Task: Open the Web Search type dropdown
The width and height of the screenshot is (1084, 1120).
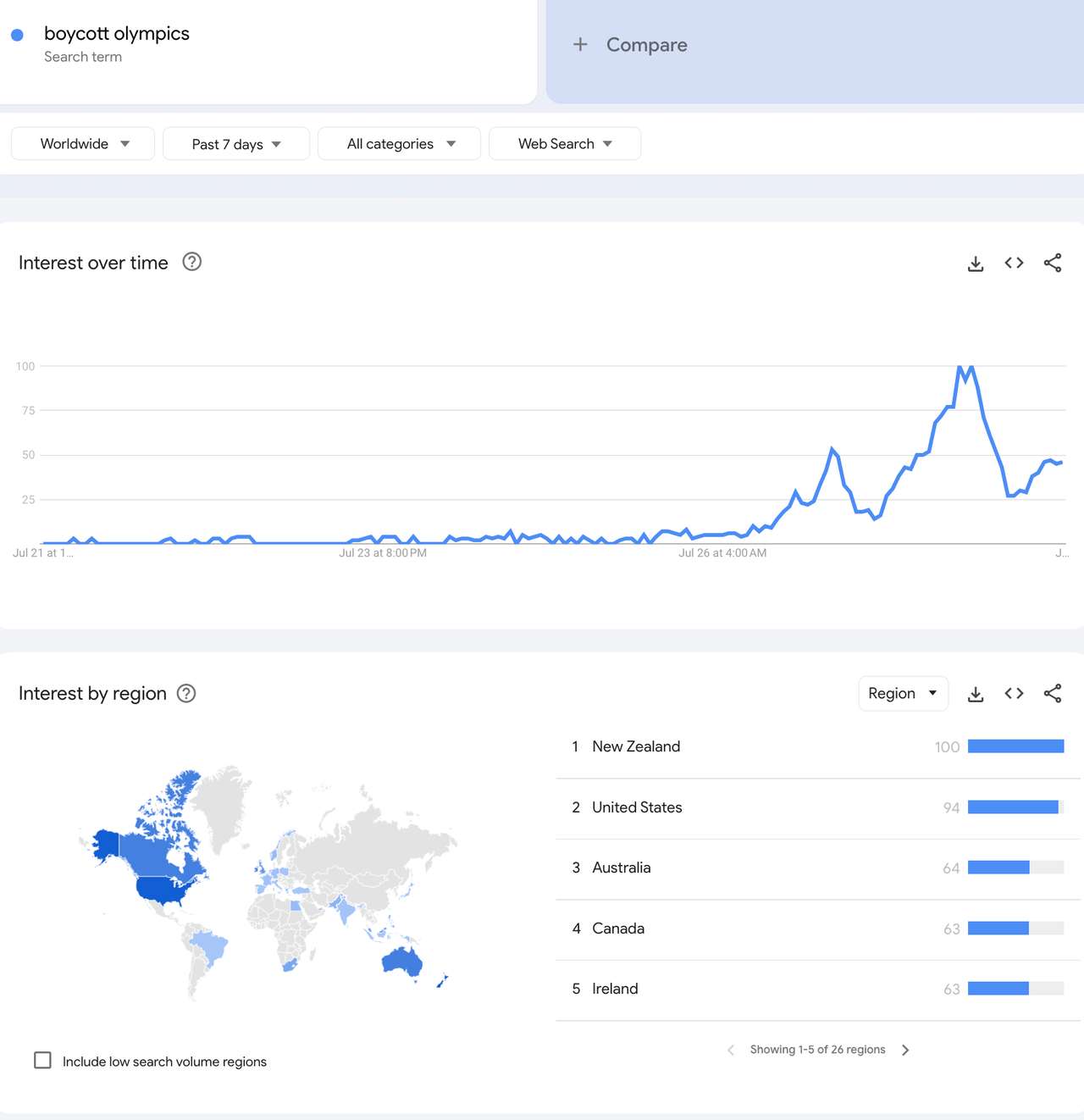Action: coord(564,144)
